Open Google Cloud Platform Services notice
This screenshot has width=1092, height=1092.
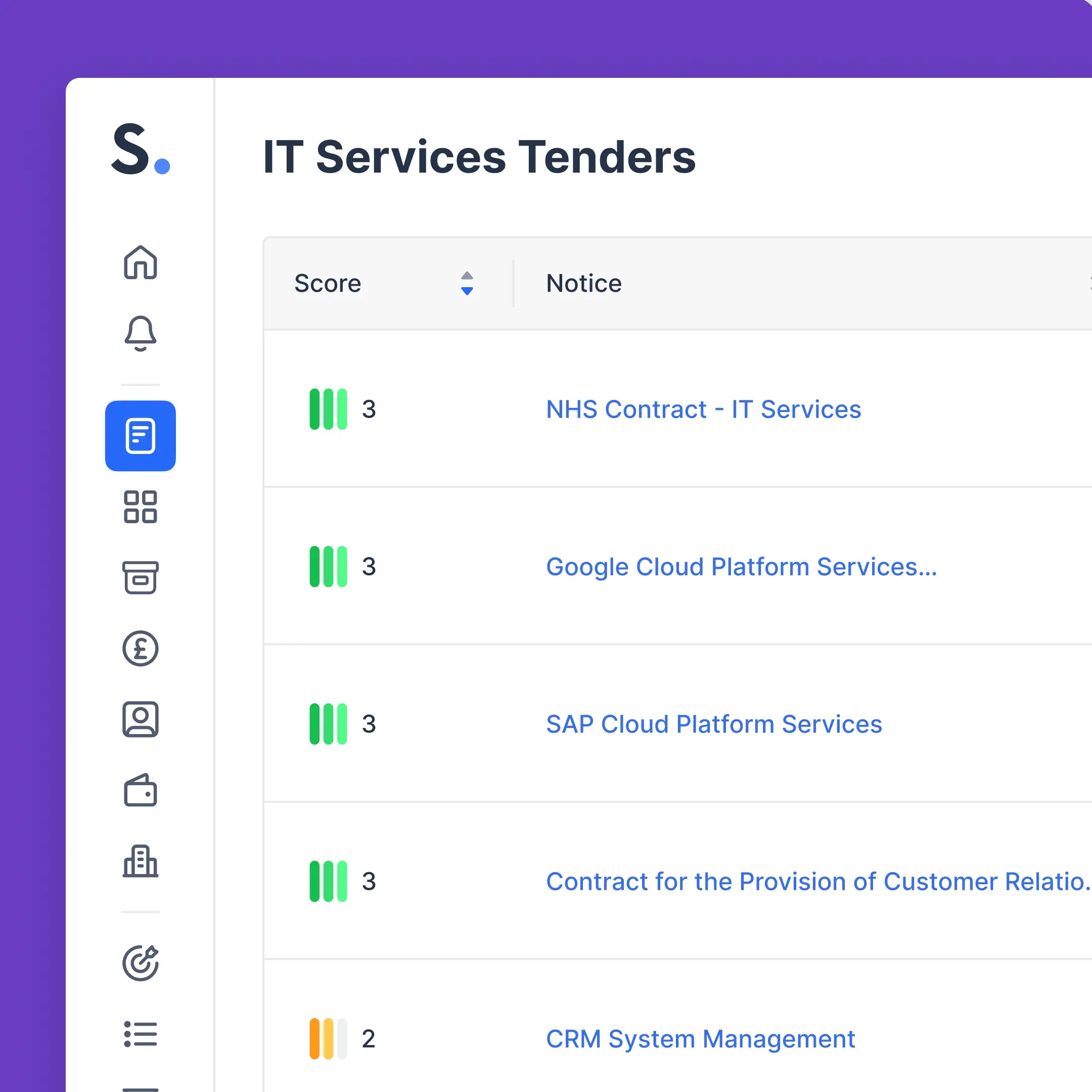[741, 567]
